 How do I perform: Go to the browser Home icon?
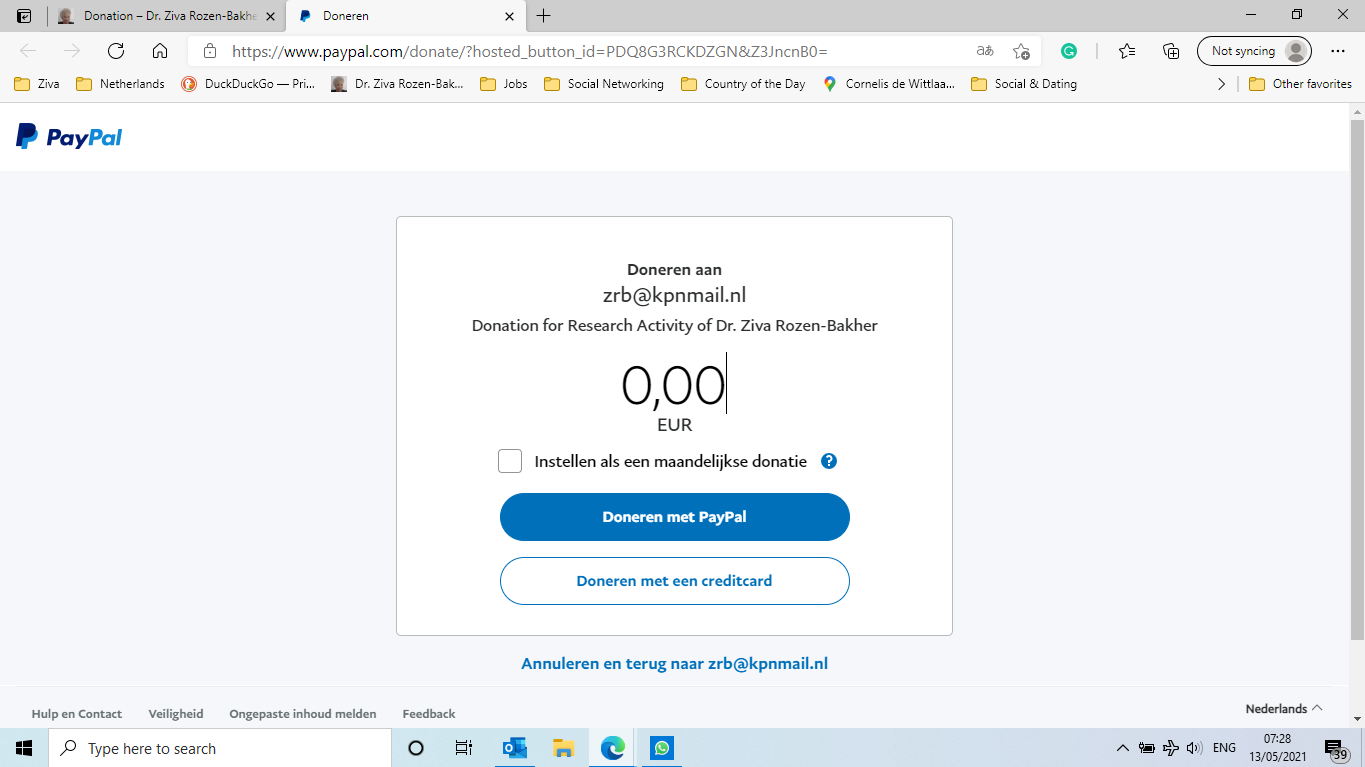click(160, 51)
